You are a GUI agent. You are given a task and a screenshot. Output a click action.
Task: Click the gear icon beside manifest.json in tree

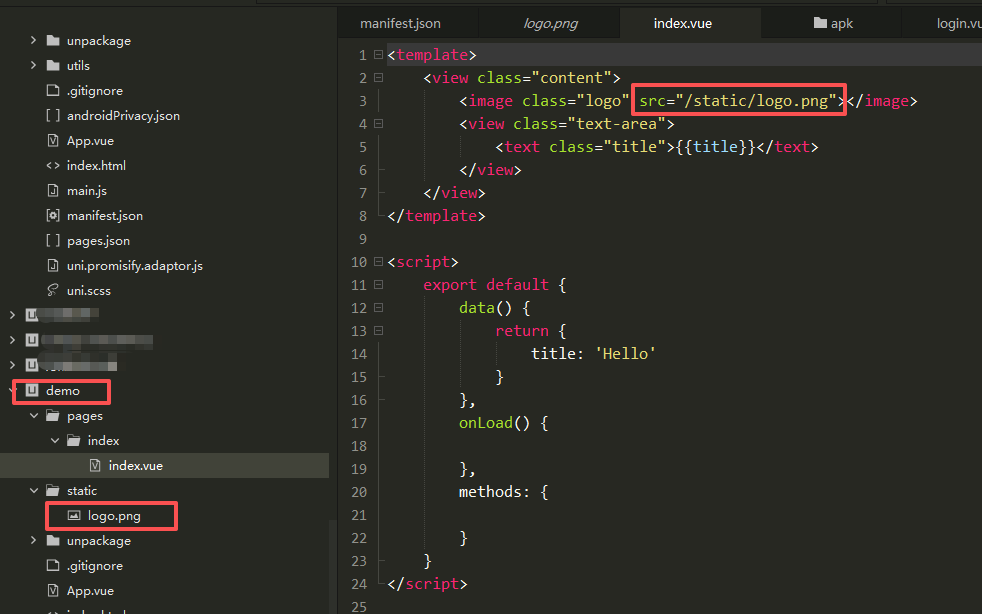(53, 216)
